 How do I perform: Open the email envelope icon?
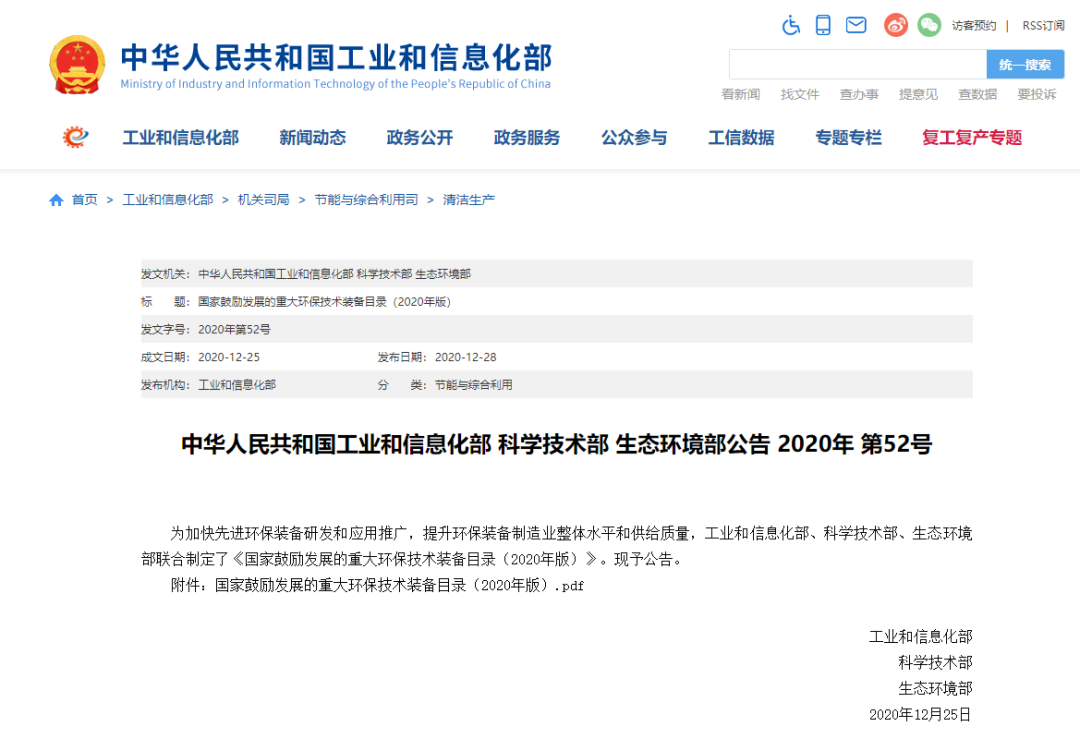point(855,25)
